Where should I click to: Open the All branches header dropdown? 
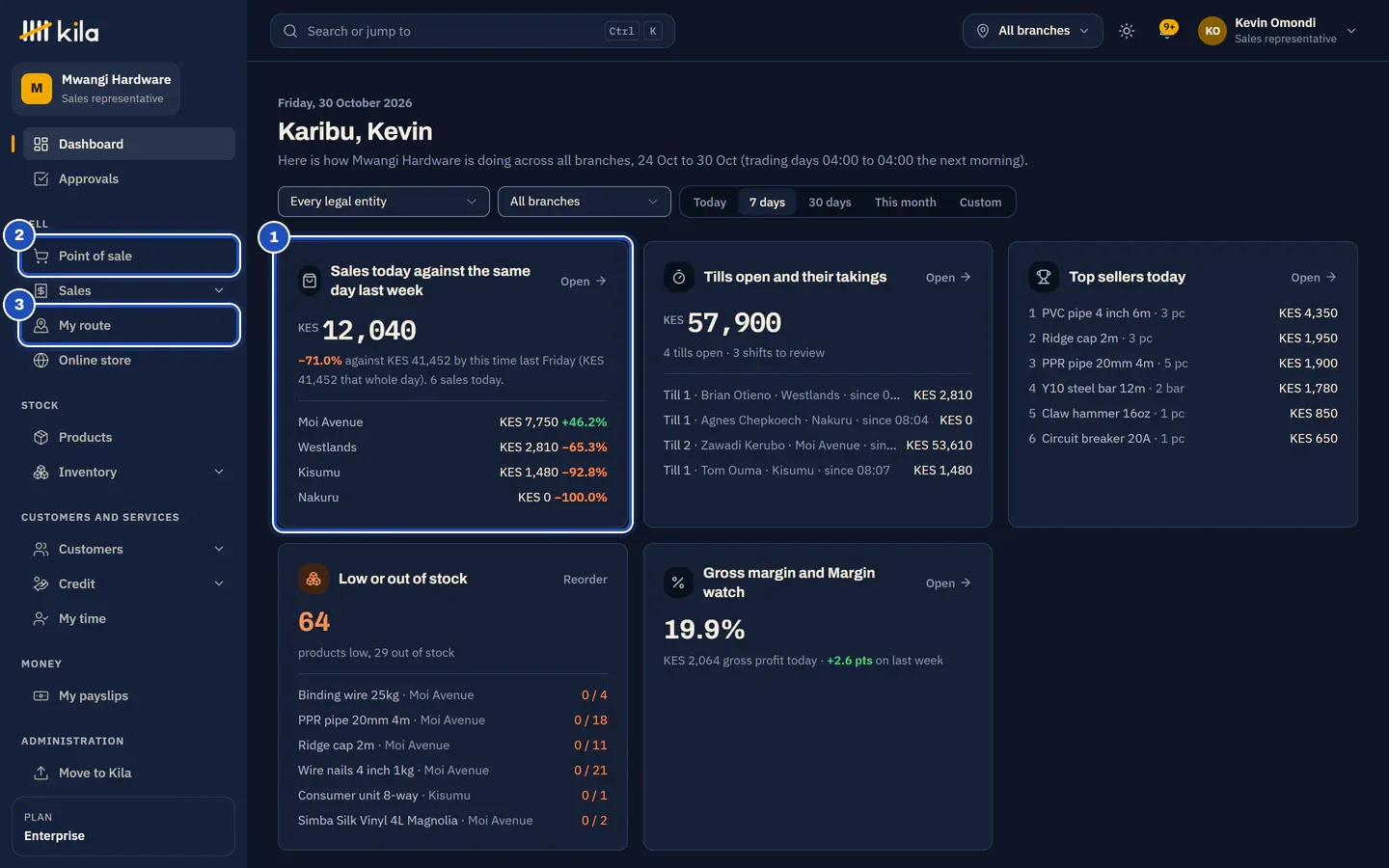[1033, 31]
